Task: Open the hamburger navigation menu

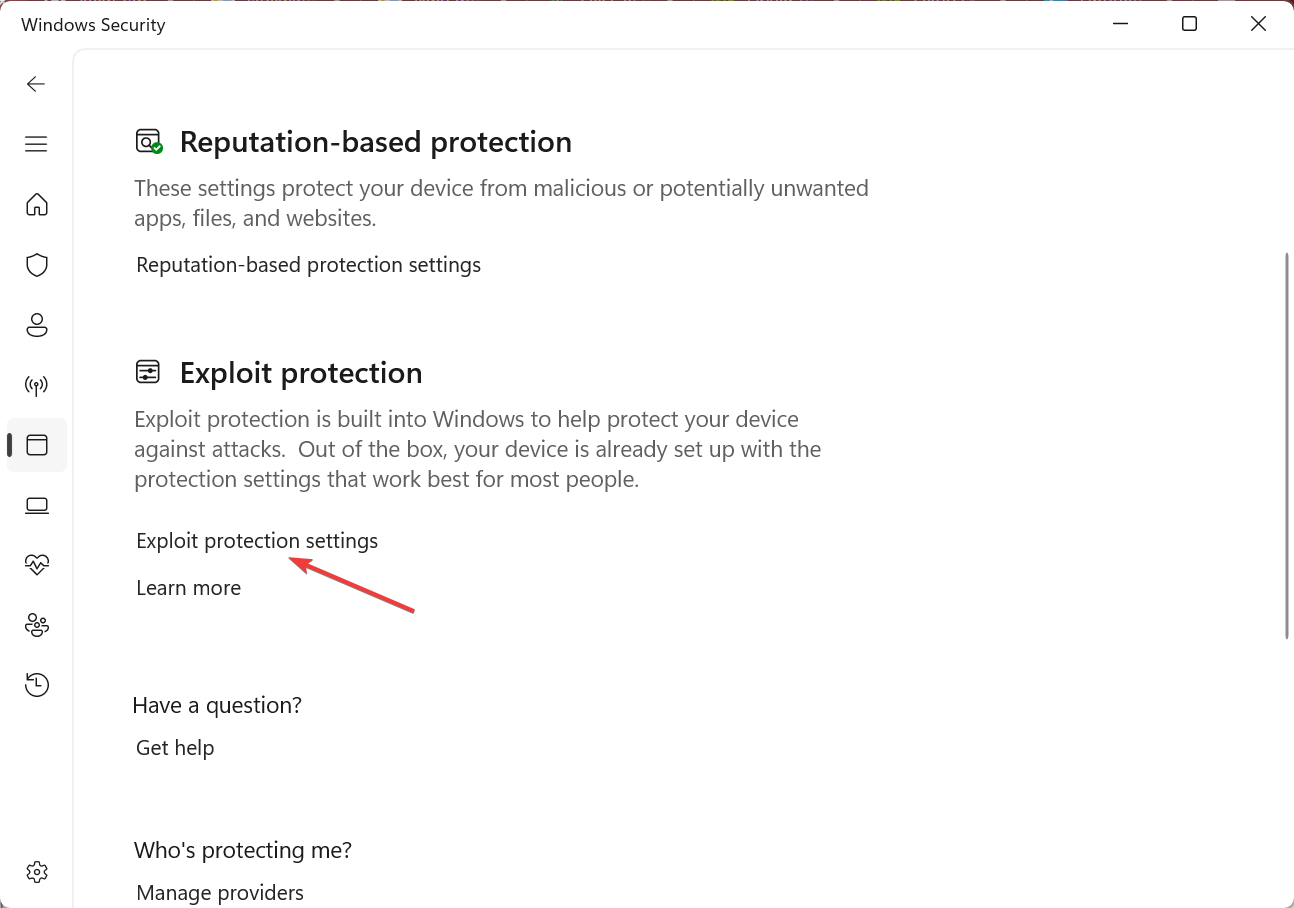Action: tap(36, 144)
